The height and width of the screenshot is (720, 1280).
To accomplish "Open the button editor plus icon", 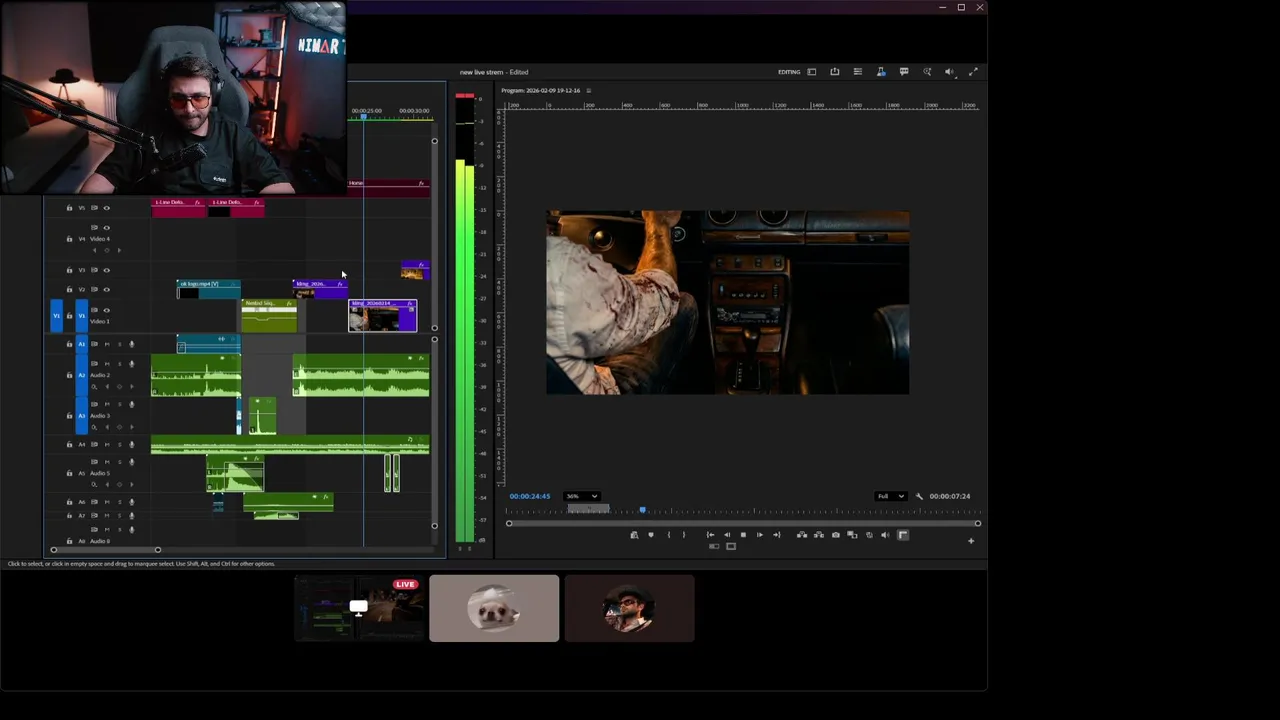I will 971,541.
